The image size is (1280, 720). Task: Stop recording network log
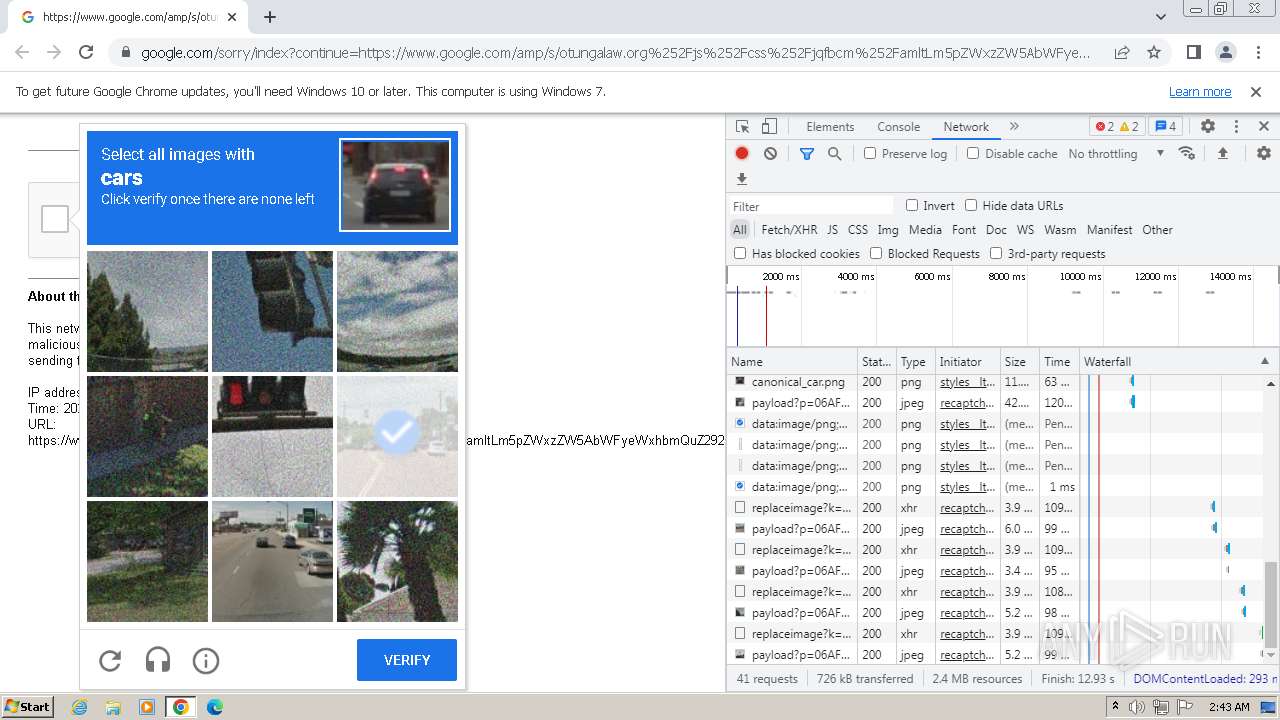point(742,153)
